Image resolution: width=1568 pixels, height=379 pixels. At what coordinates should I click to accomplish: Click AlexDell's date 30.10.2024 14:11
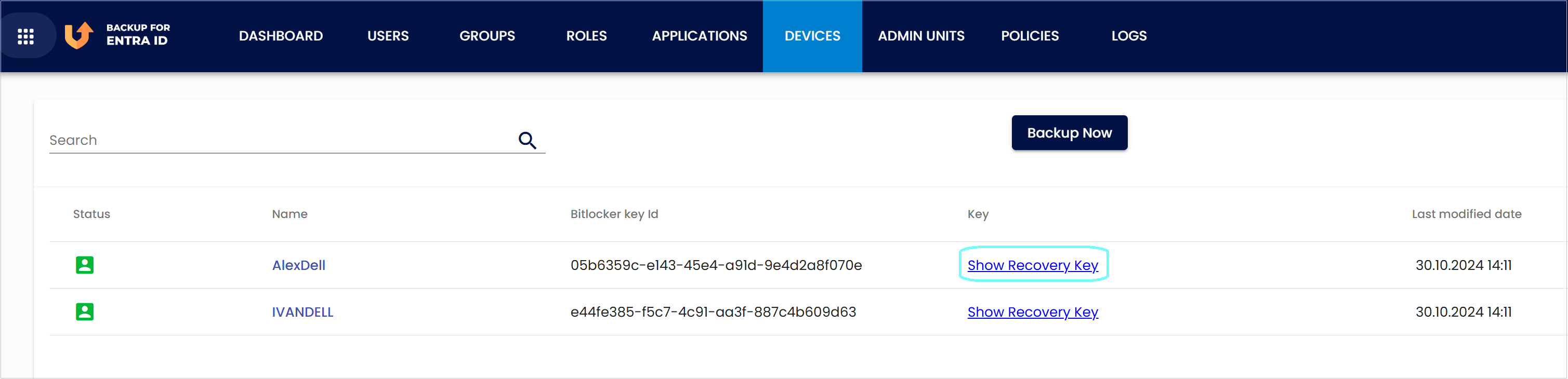point(1464,265)
